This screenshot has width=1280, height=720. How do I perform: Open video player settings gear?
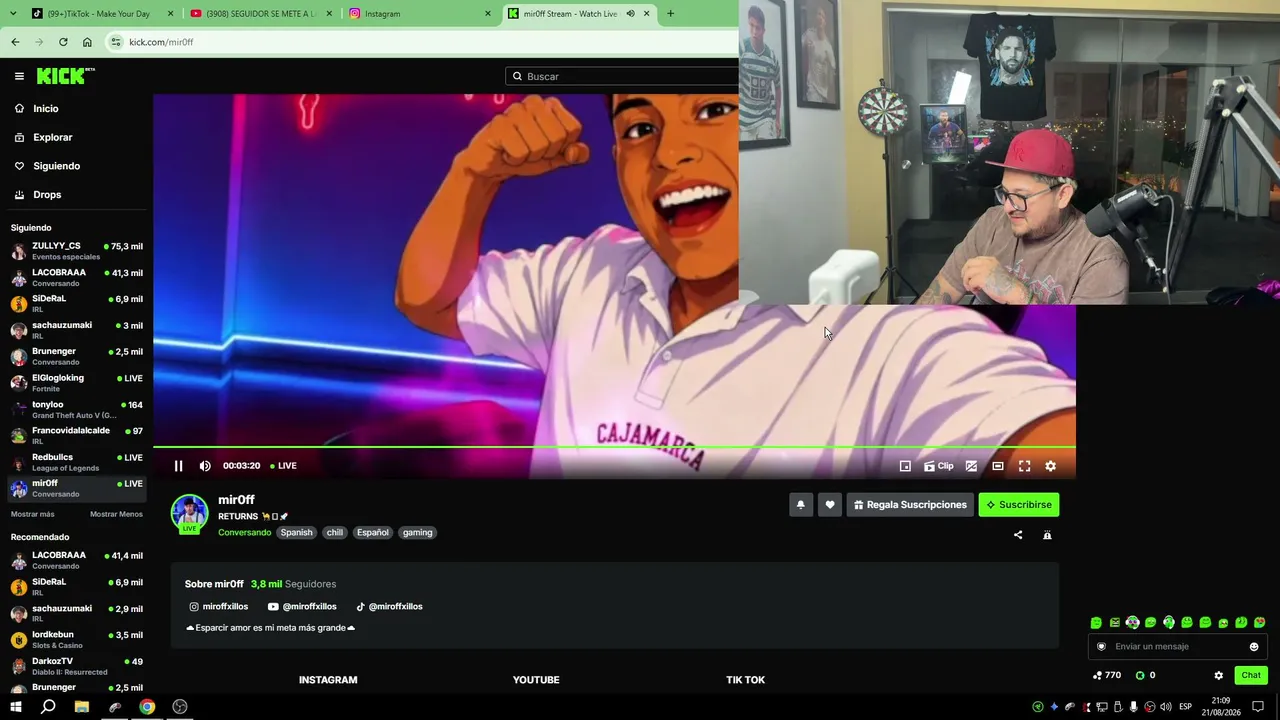pos(1050,466)
